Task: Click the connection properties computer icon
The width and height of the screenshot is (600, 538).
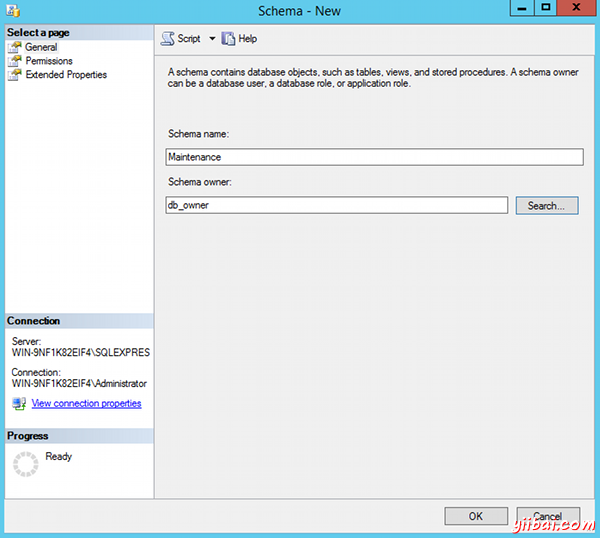Action: (x=19, y=403)
